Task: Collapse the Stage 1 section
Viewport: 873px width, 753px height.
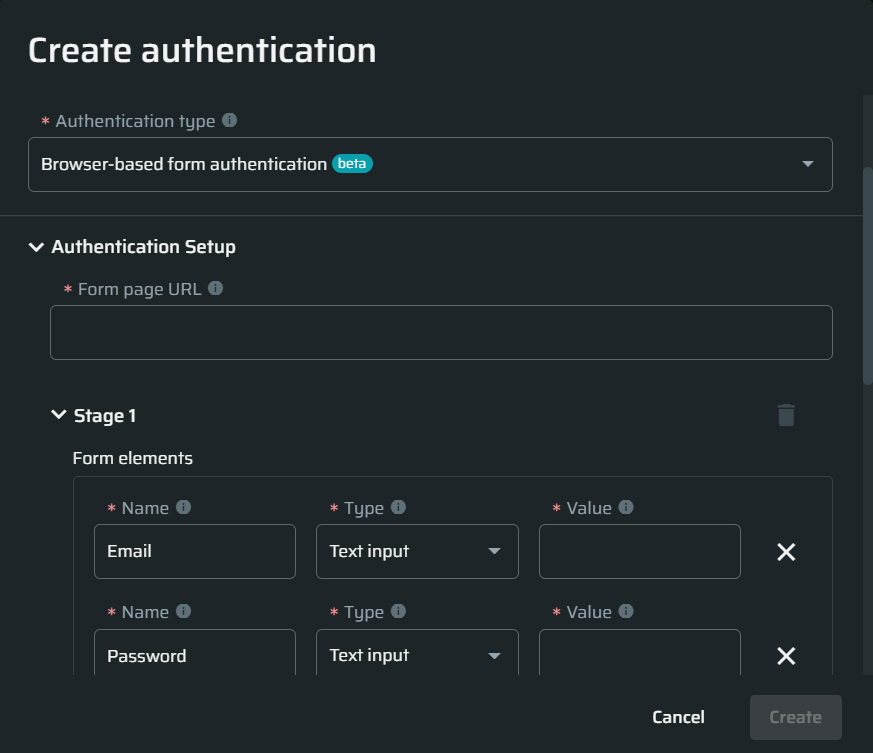Action: (59, 415)
